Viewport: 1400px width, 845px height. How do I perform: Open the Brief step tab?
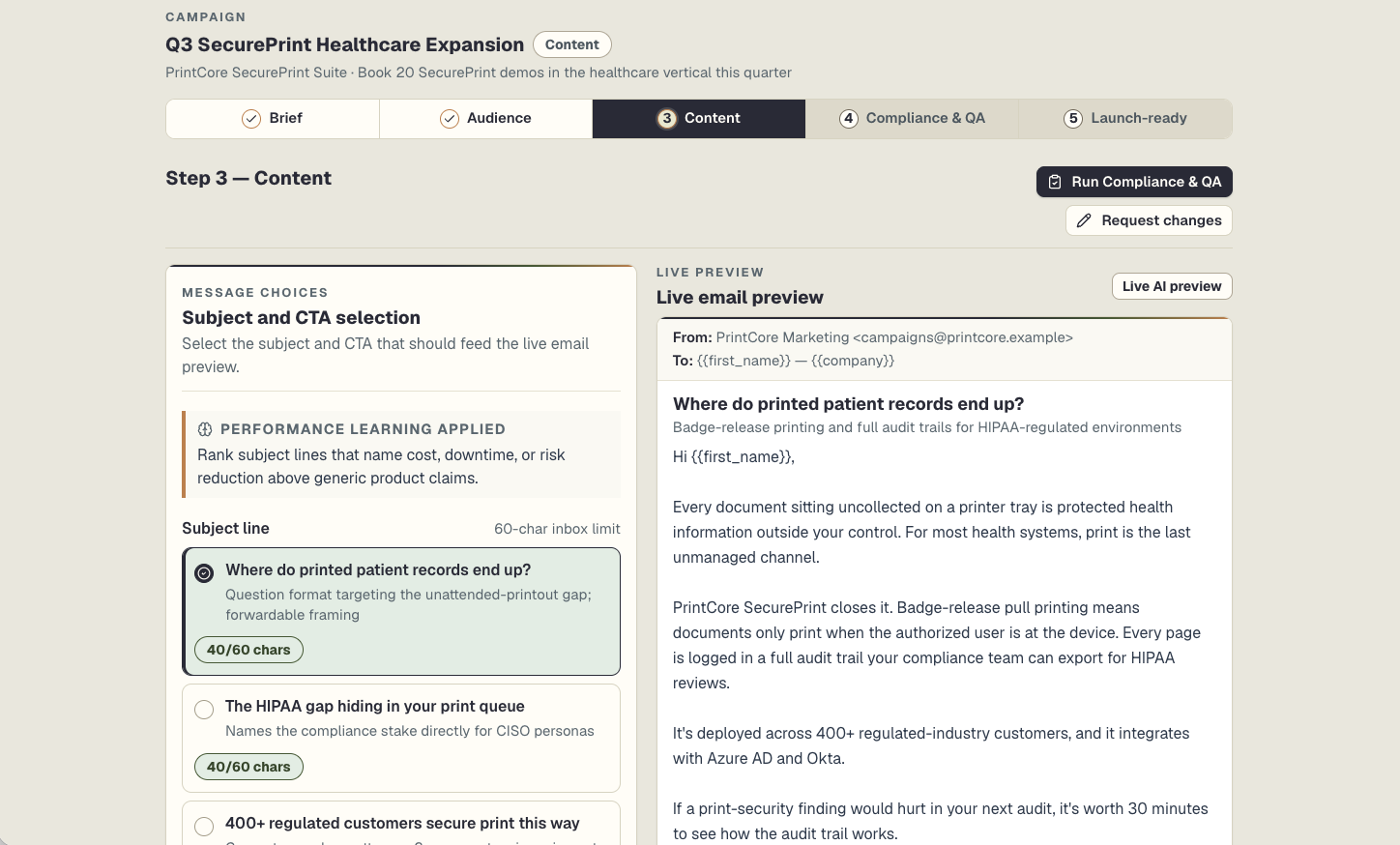[x=272, y=118]
